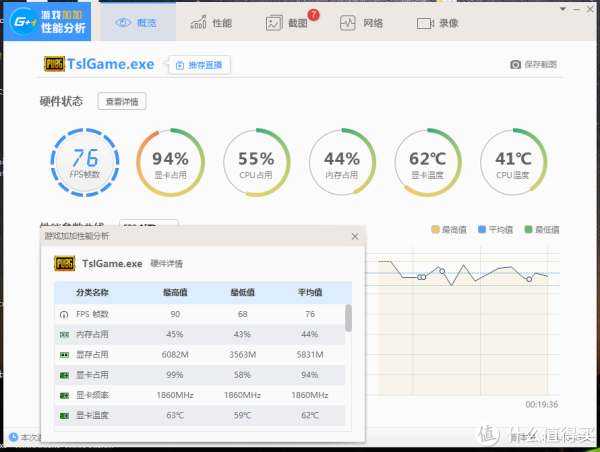The image size is (600, 452).
Task: Open the 录像 recording tab
Action: click(x=437, y=23)
